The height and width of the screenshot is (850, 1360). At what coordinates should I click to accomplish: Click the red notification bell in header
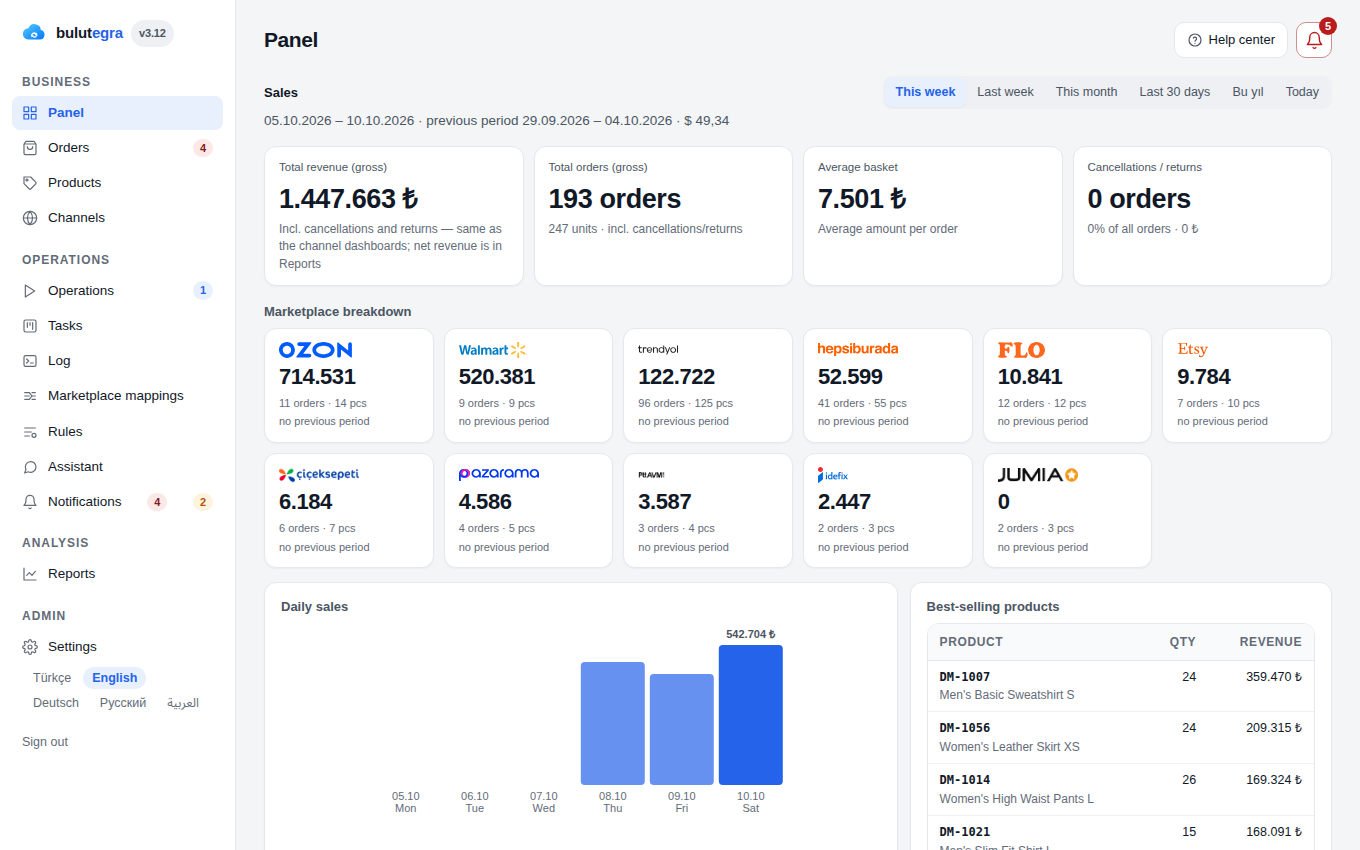pos(1314,40)
